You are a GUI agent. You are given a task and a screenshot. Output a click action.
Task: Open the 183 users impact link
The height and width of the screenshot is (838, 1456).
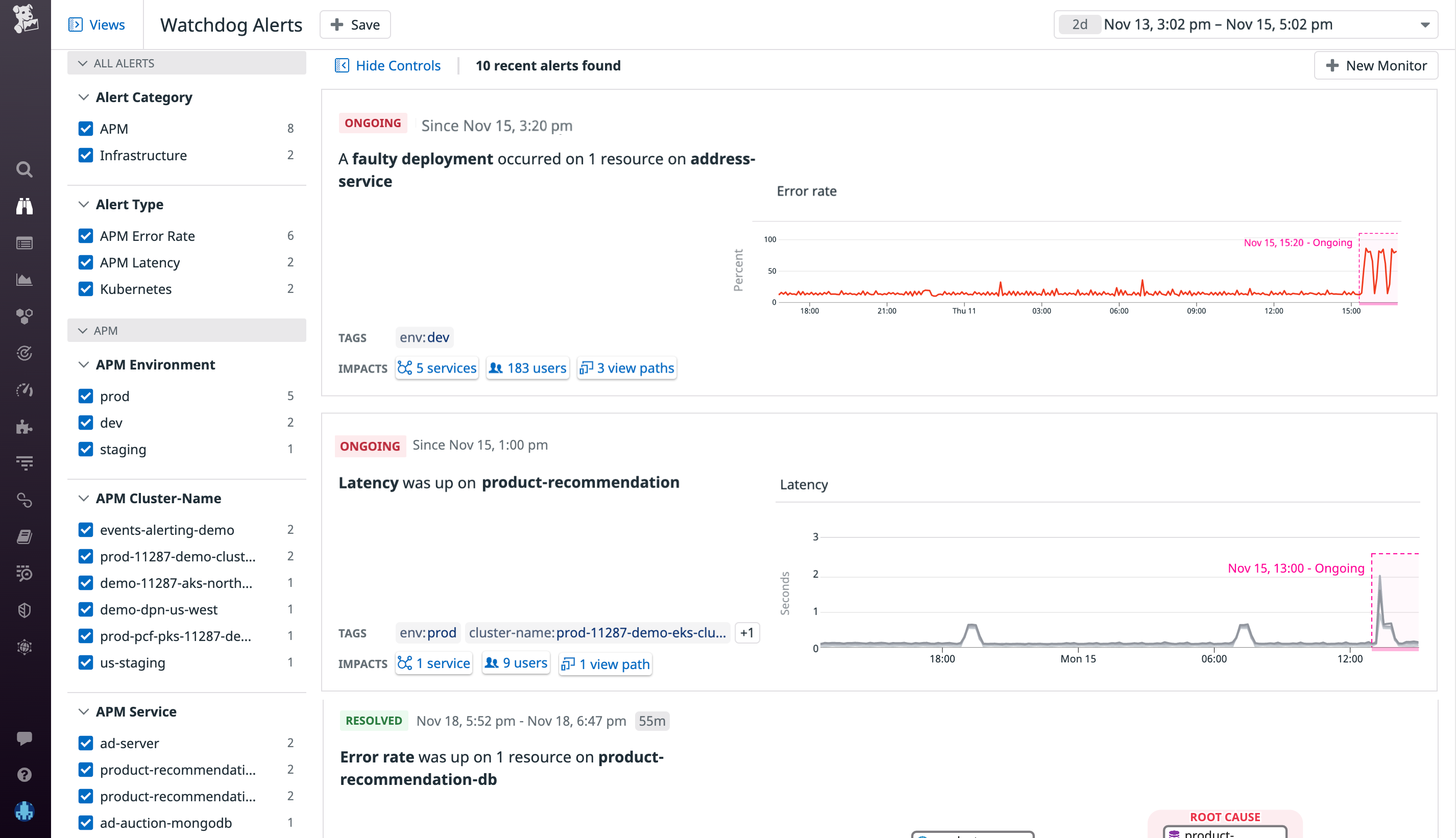tap(527, 368)
